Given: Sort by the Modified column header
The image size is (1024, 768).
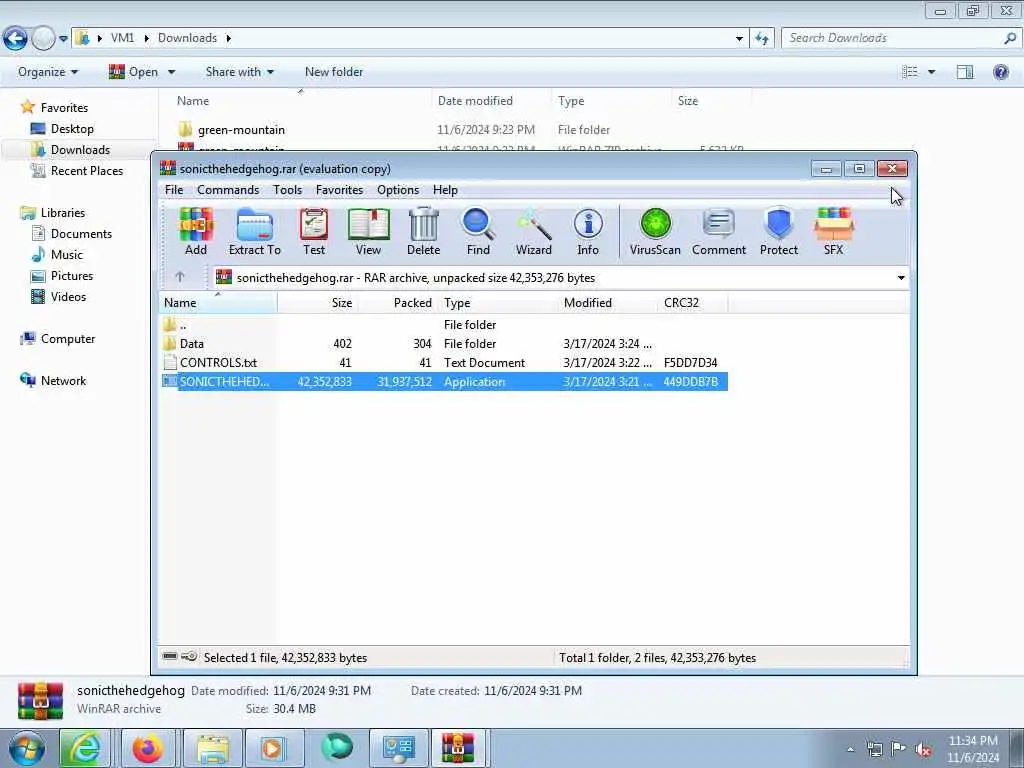Looking at the screenshot, I should pyautogui.click(x=608, y=303).
